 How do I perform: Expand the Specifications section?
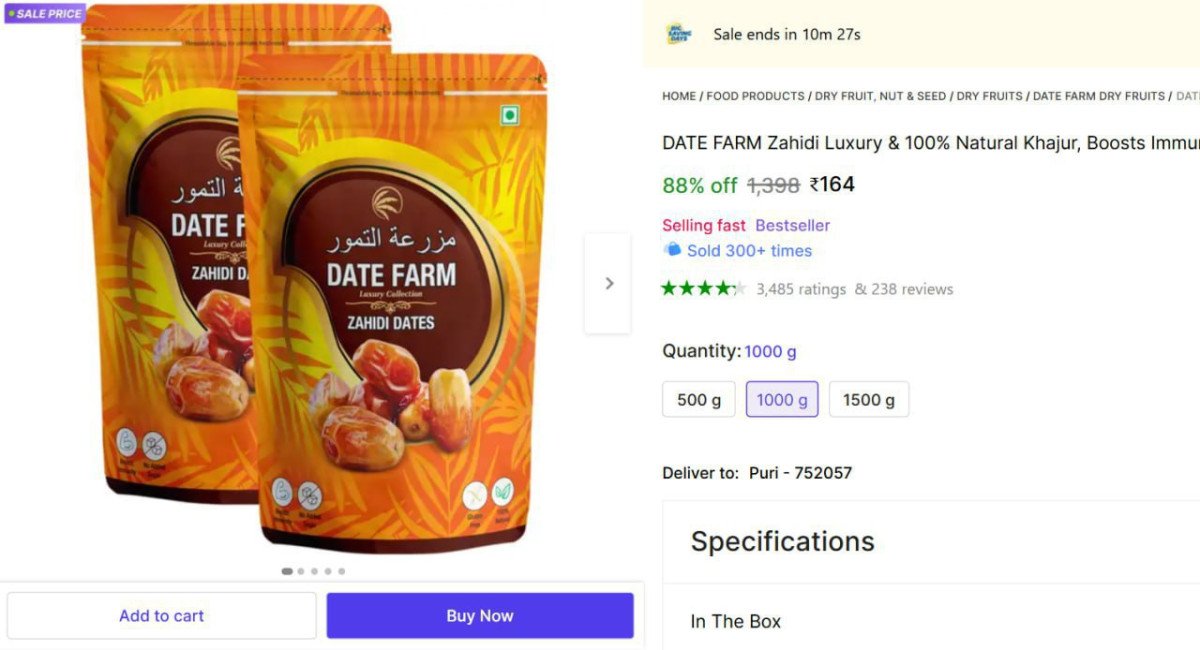(783, 541)
